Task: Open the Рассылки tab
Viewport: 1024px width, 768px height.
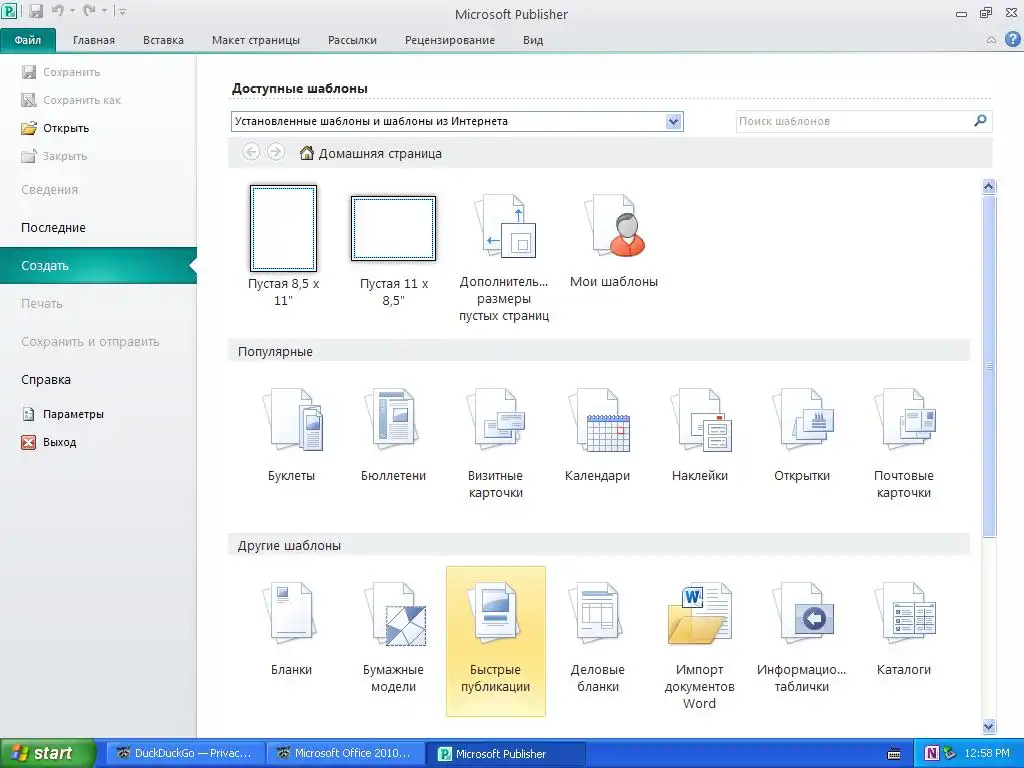Action: pos(352,40)
